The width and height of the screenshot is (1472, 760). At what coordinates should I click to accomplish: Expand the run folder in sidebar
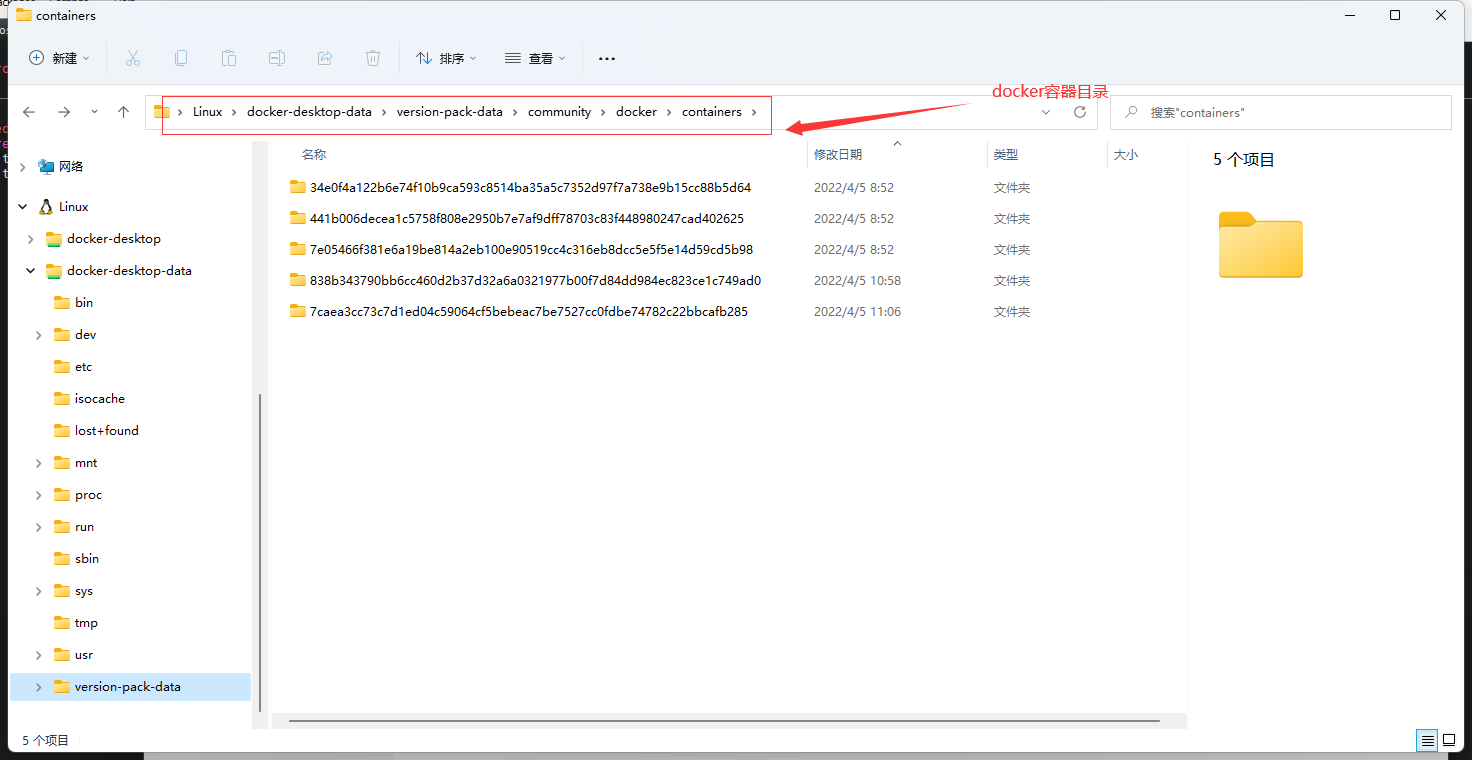(x=39, y=527)
